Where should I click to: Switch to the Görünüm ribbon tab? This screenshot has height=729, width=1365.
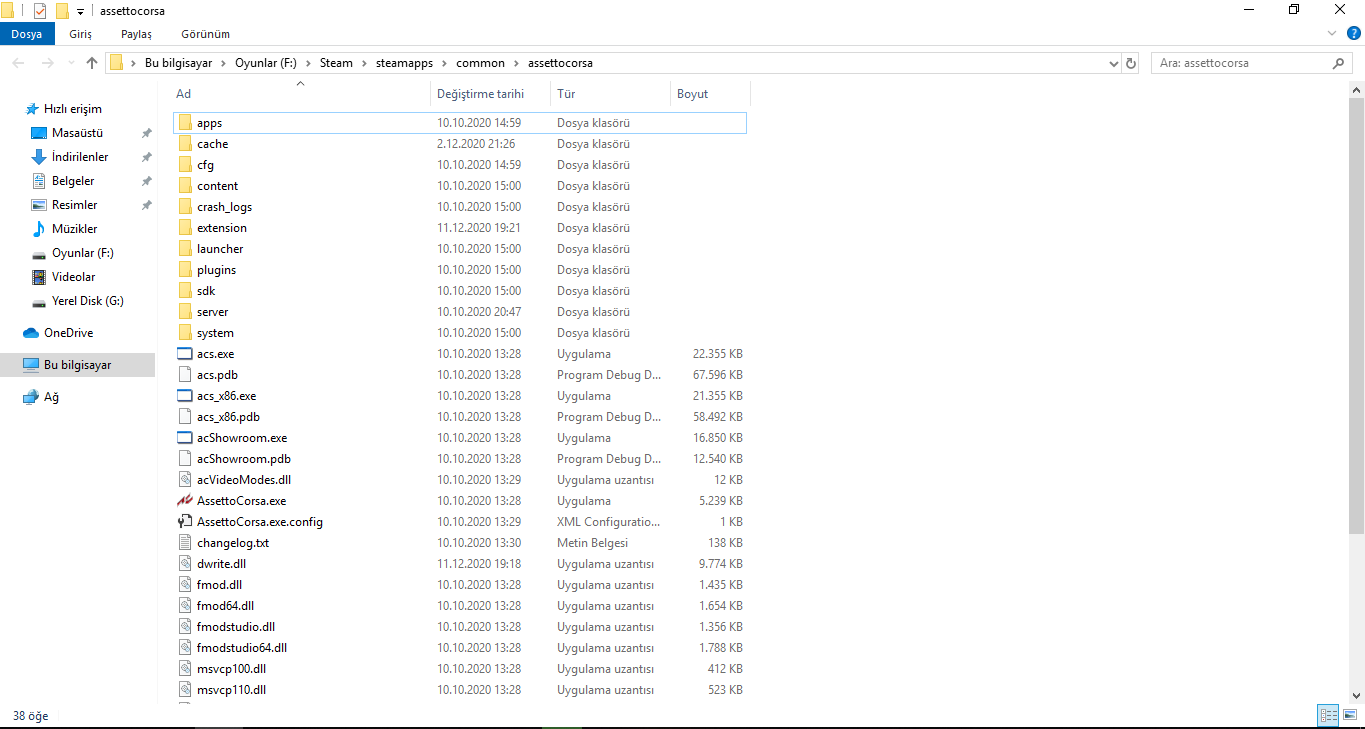206,34
